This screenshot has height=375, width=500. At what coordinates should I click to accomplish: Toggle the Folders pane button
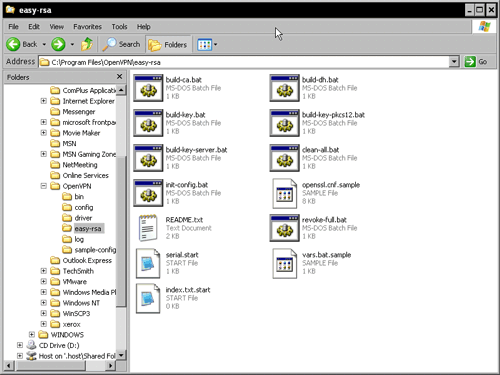pyautogui.click(x=168, y=44)
